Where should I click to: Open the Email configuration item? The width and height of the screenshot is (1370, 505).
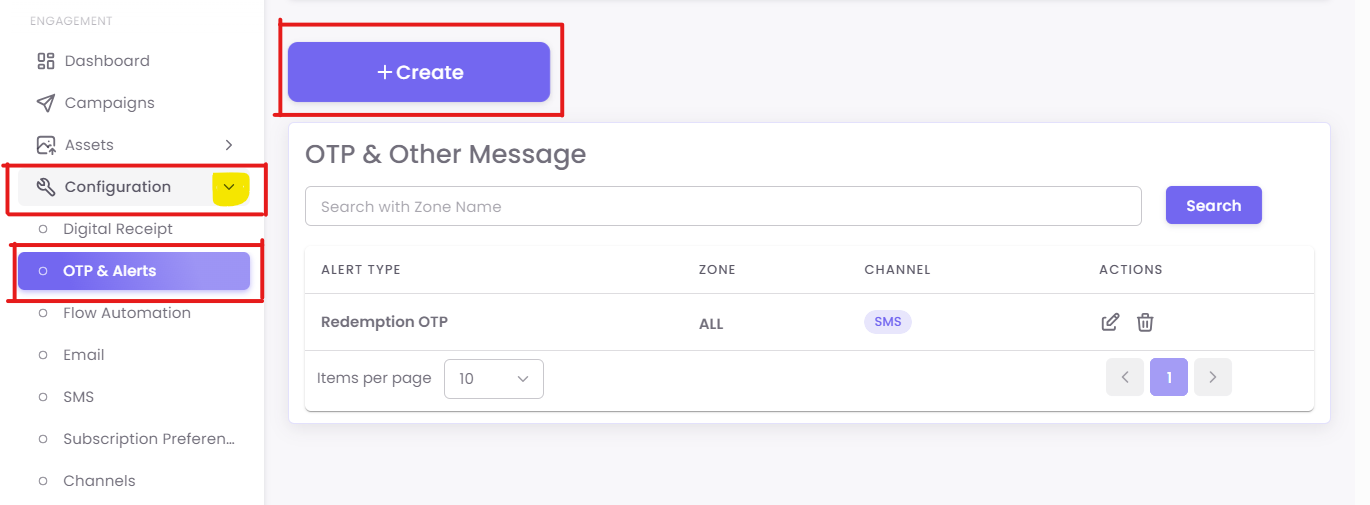click(x=84, y=355)
